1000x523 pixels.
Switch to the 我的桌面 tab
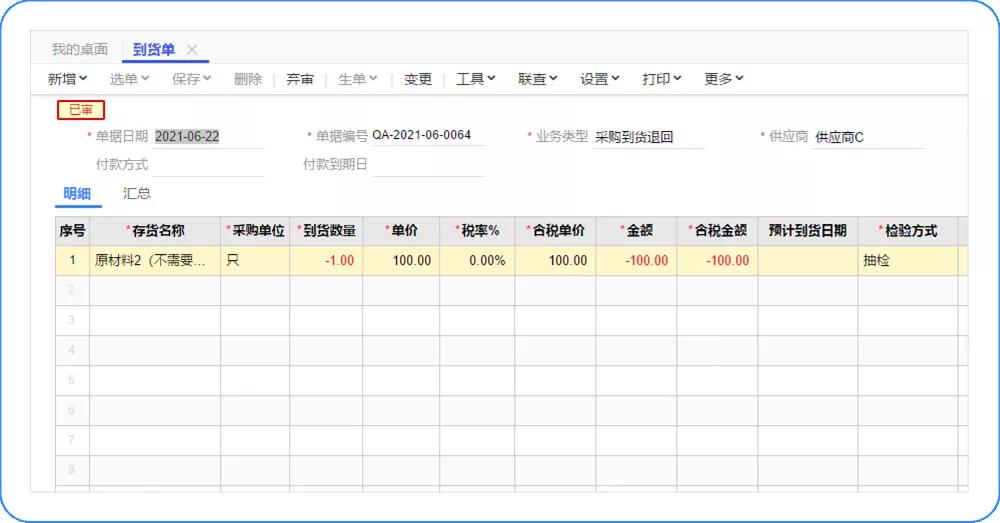point(80,49)
